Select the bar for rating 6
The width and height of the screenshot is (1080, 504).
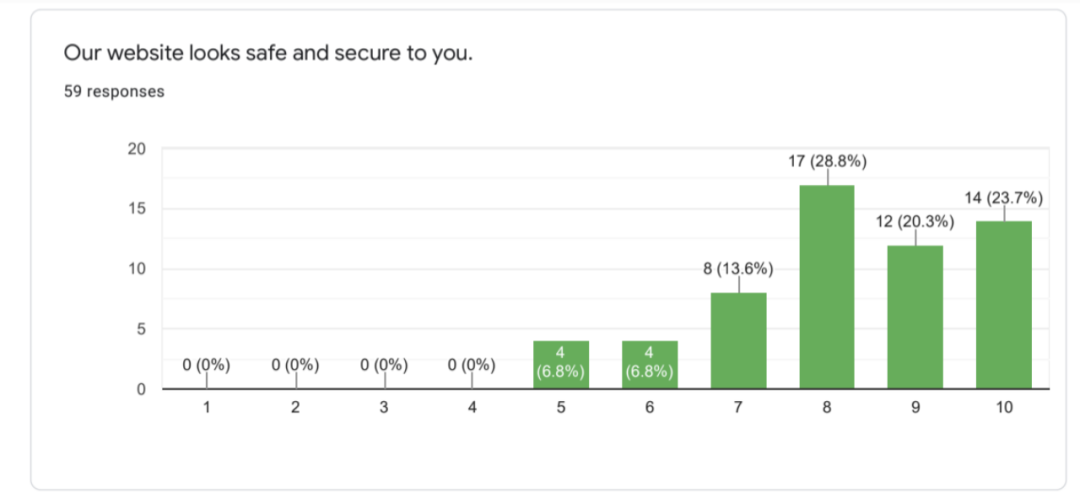click(649, 365)
